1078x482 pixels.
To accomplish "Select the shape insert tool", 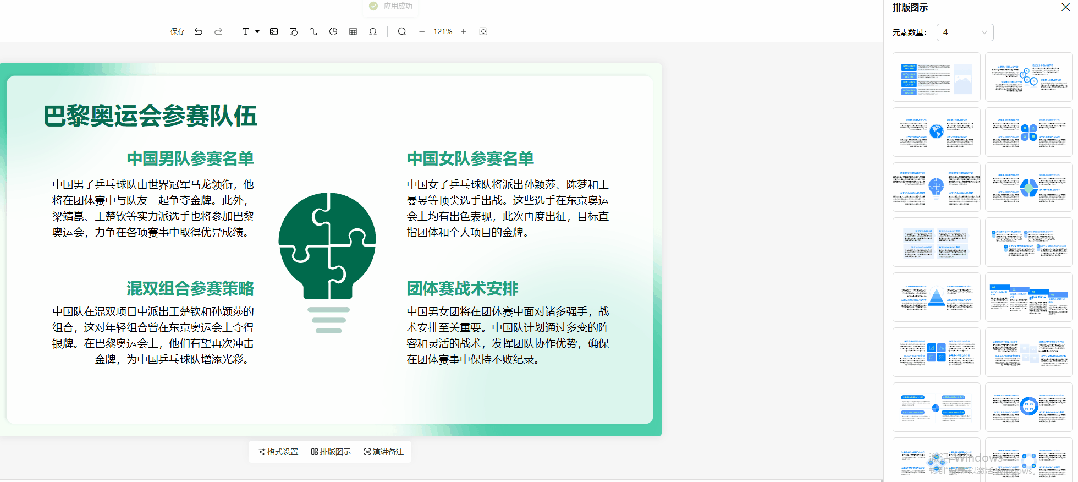I will tap(294, 31).
